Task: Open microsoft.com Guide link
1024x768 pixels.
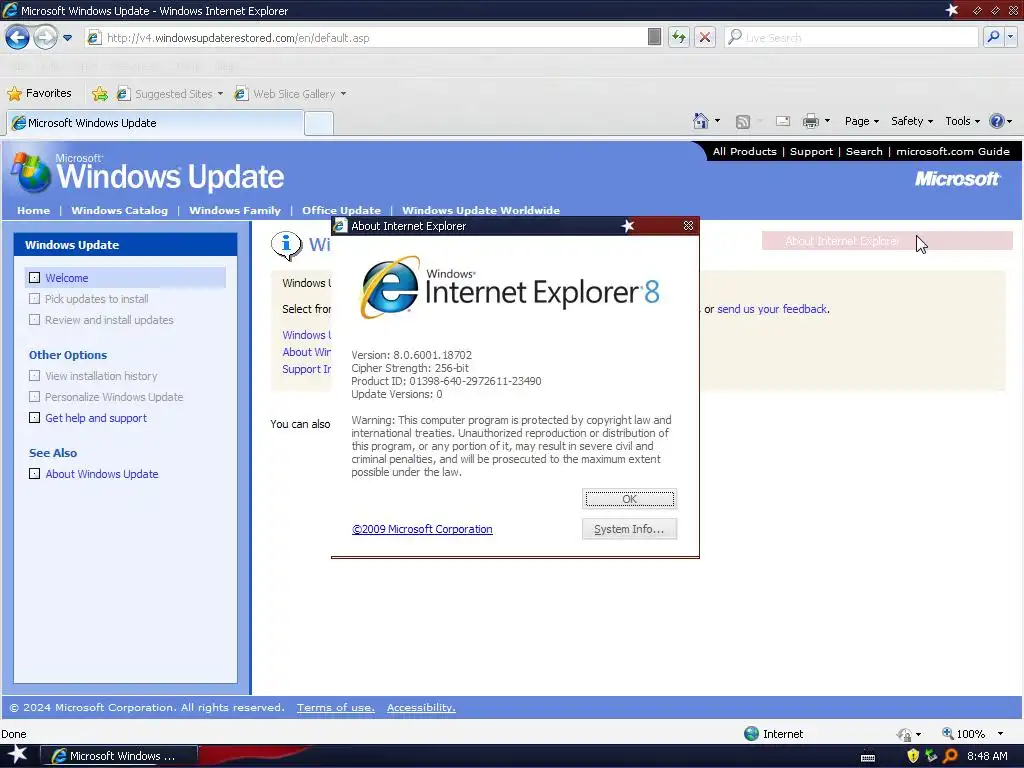Action: [x=953, y=152]
